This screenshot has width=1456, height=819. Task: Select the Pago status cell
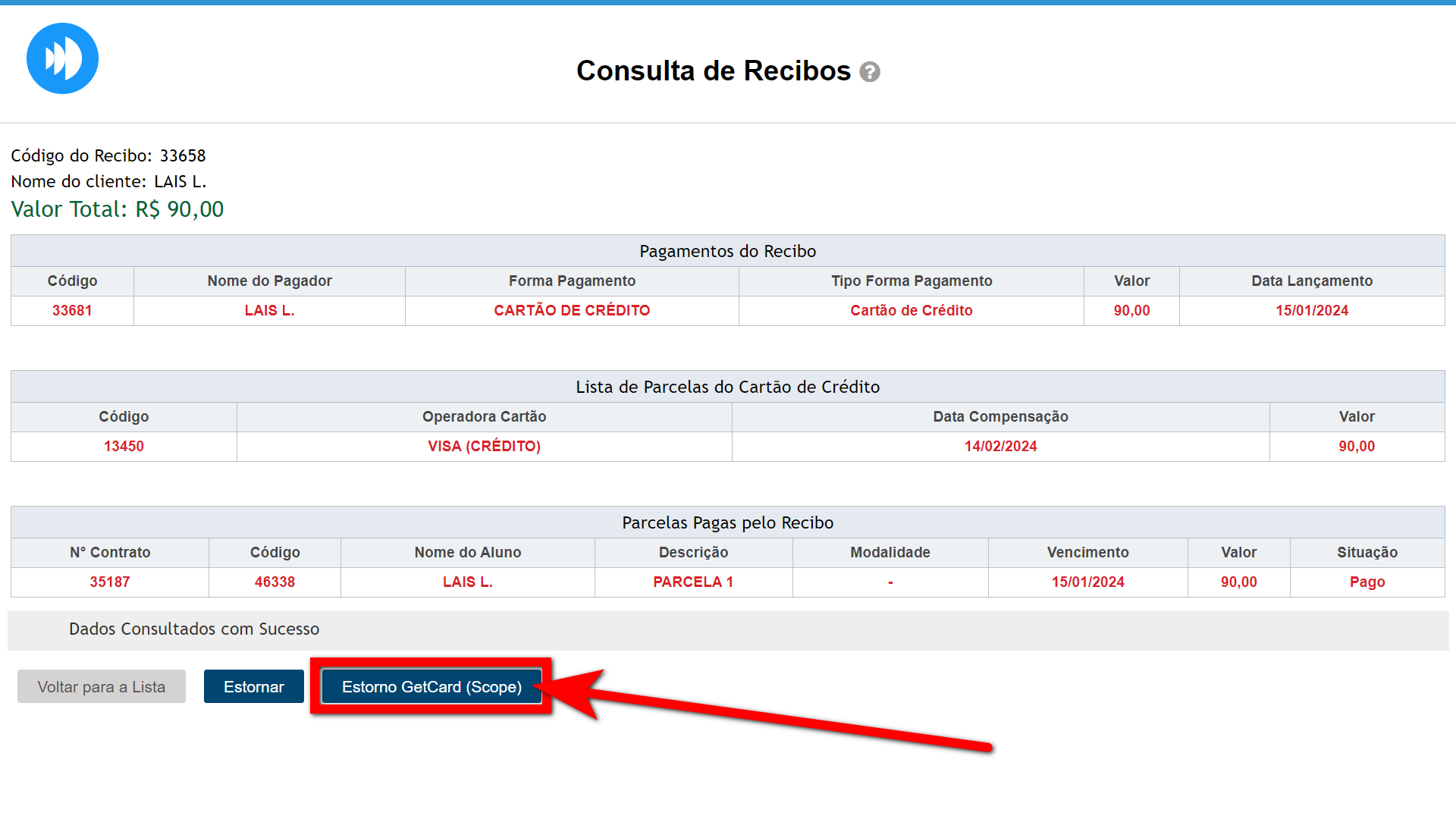pyautogui.click(x=1367, y=582)
